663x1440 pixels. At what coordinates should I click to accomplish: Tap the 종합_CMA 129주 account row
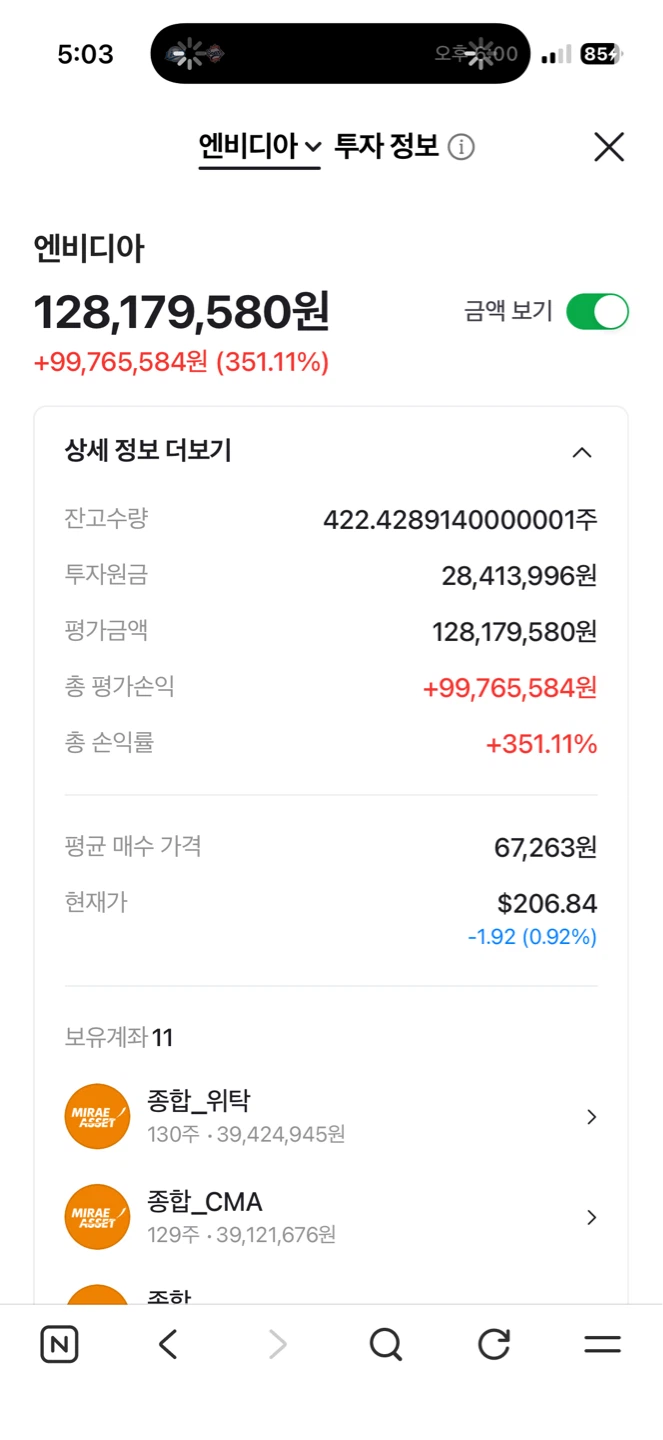point(331,1217)
